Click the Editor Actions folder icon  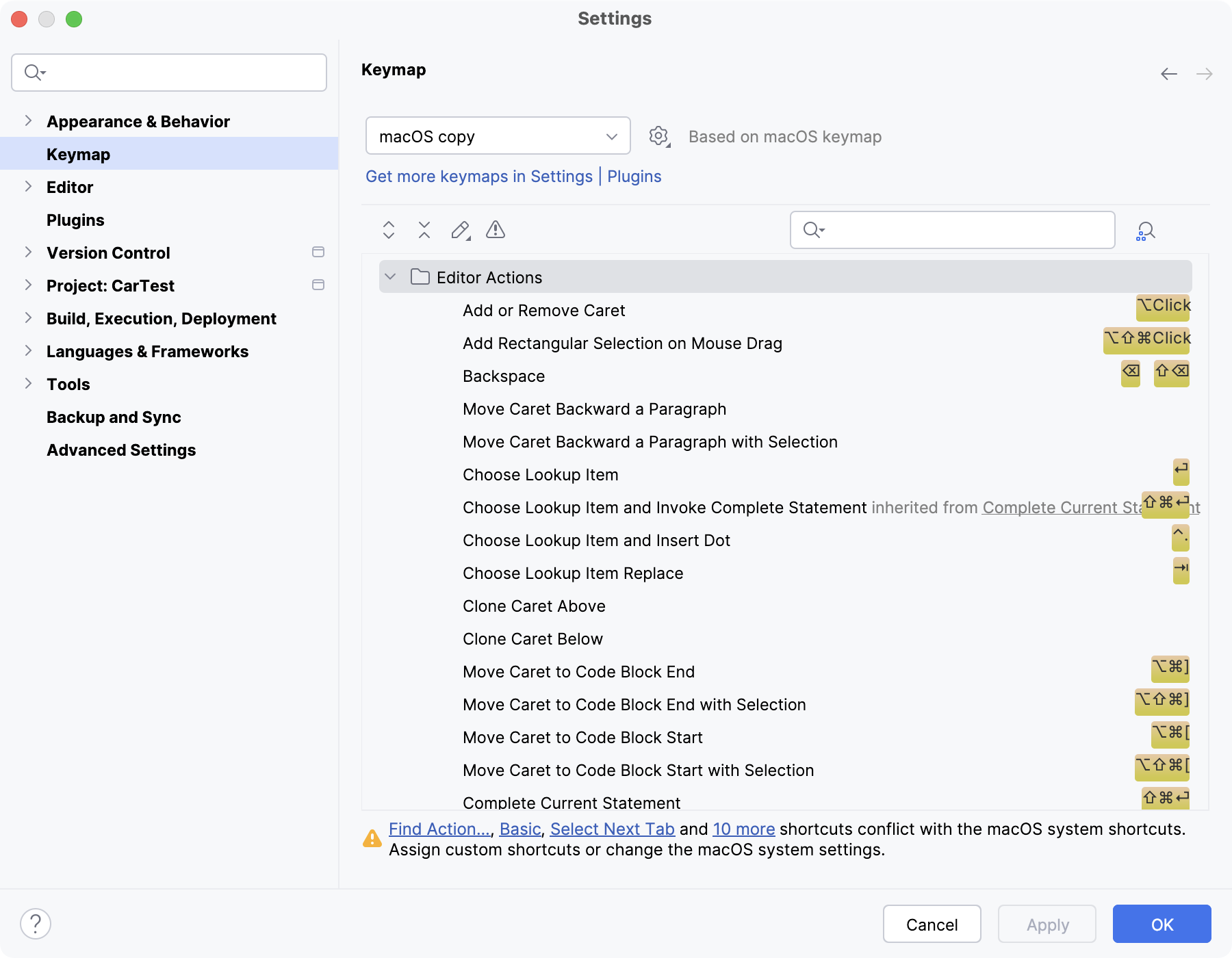point(420,277)
